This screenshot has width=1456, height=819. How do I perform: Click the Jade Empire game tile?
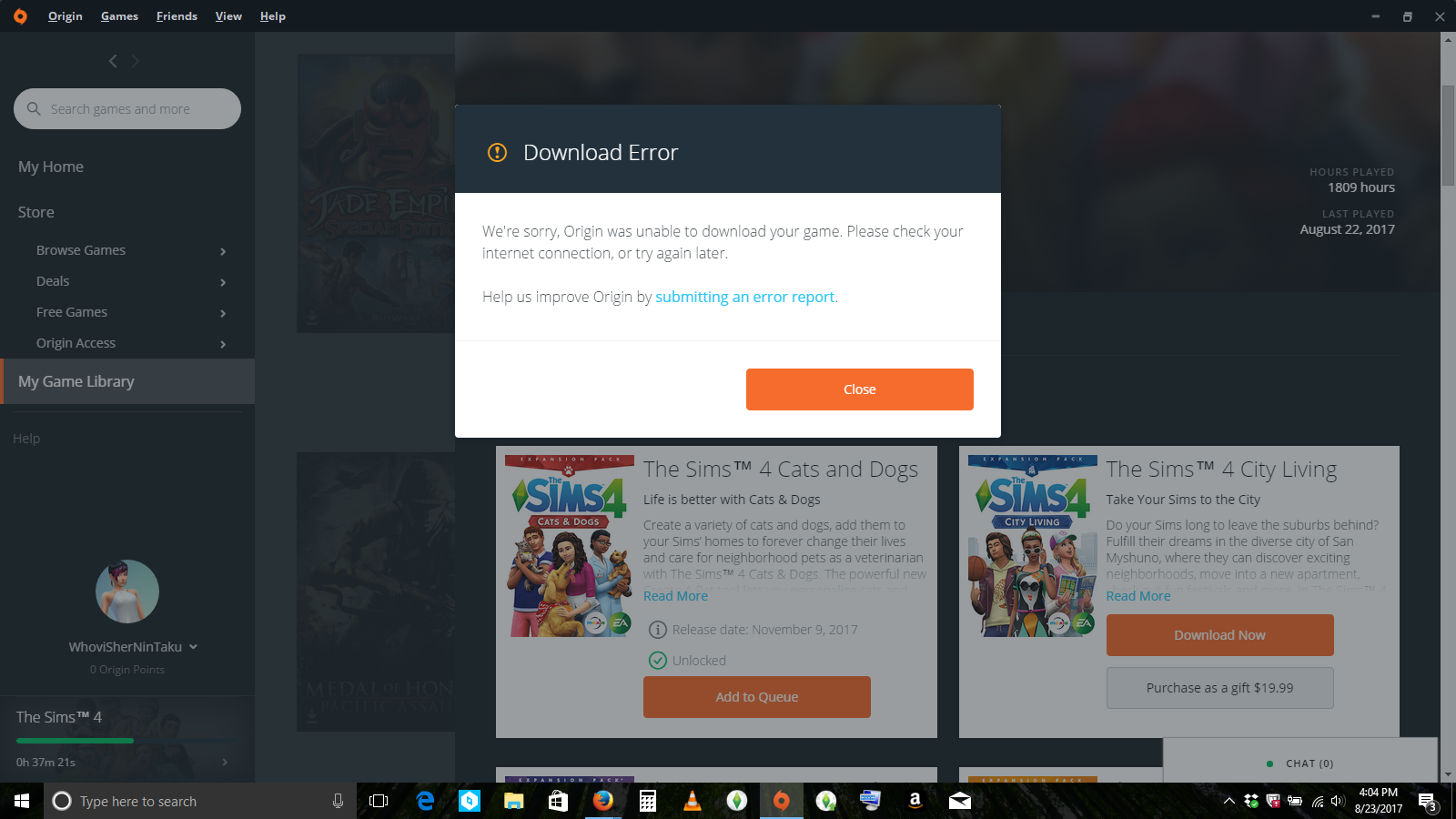pyautogui.click(x=376, y=193)
